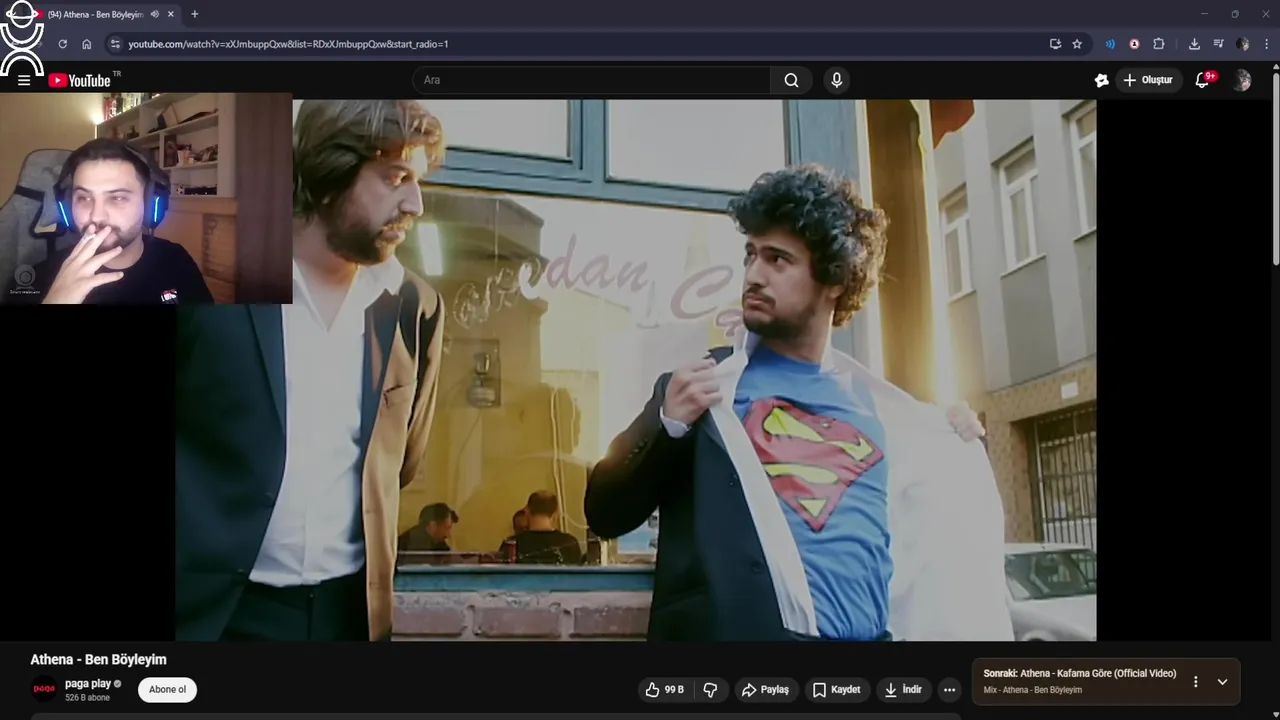1280x720 pixels.
Task: Open YouTube account avatar menu
Action: coord(1242,80)
